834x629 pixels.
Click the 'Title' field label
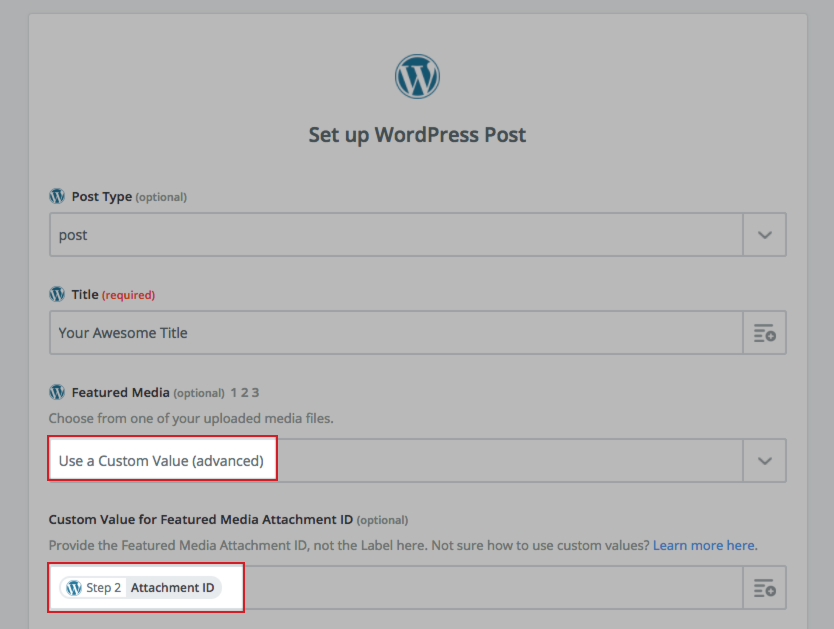pyautogui.click(x=85, y=295)
